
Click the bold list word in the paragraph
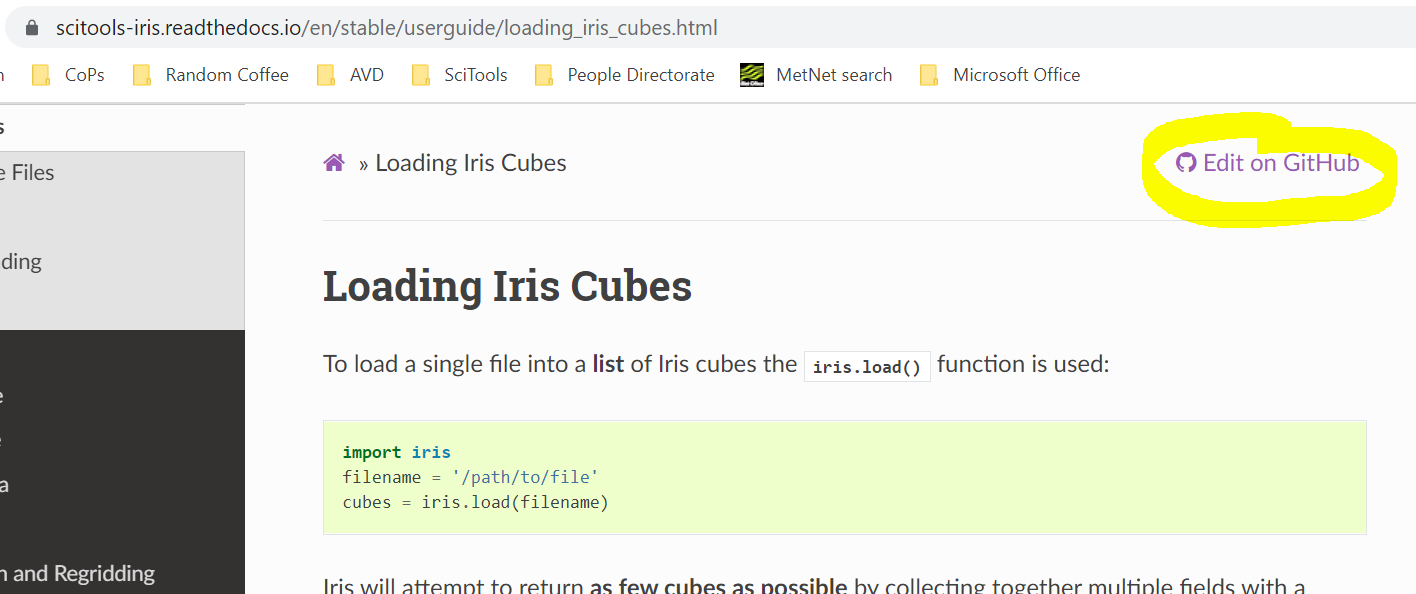(607, 363)
